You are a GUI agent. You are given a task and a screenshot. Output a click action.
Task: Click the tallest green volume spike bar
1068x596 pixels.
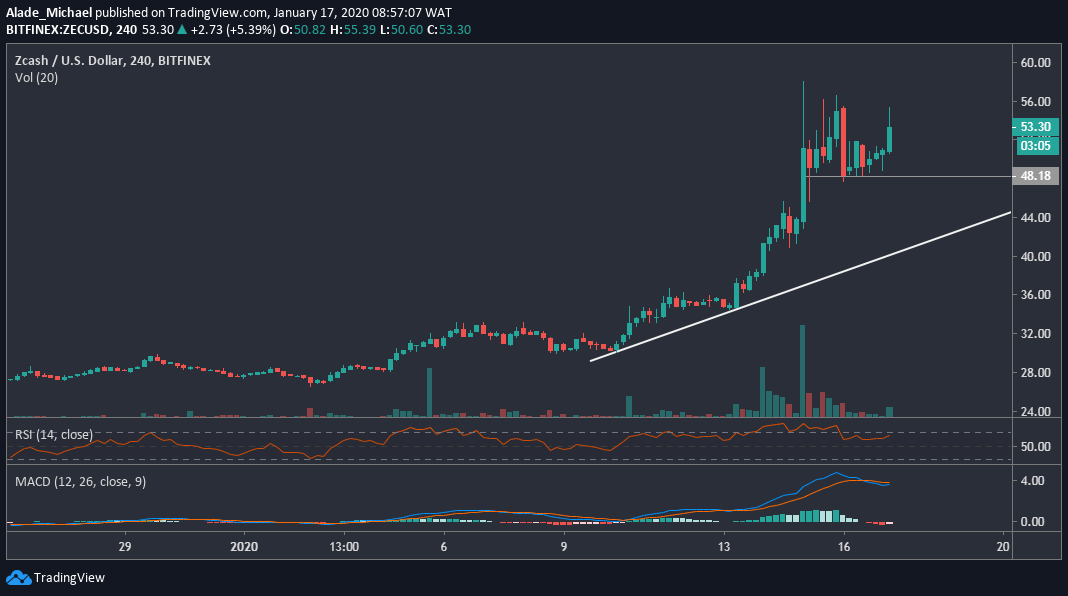(x=803, y=370)
